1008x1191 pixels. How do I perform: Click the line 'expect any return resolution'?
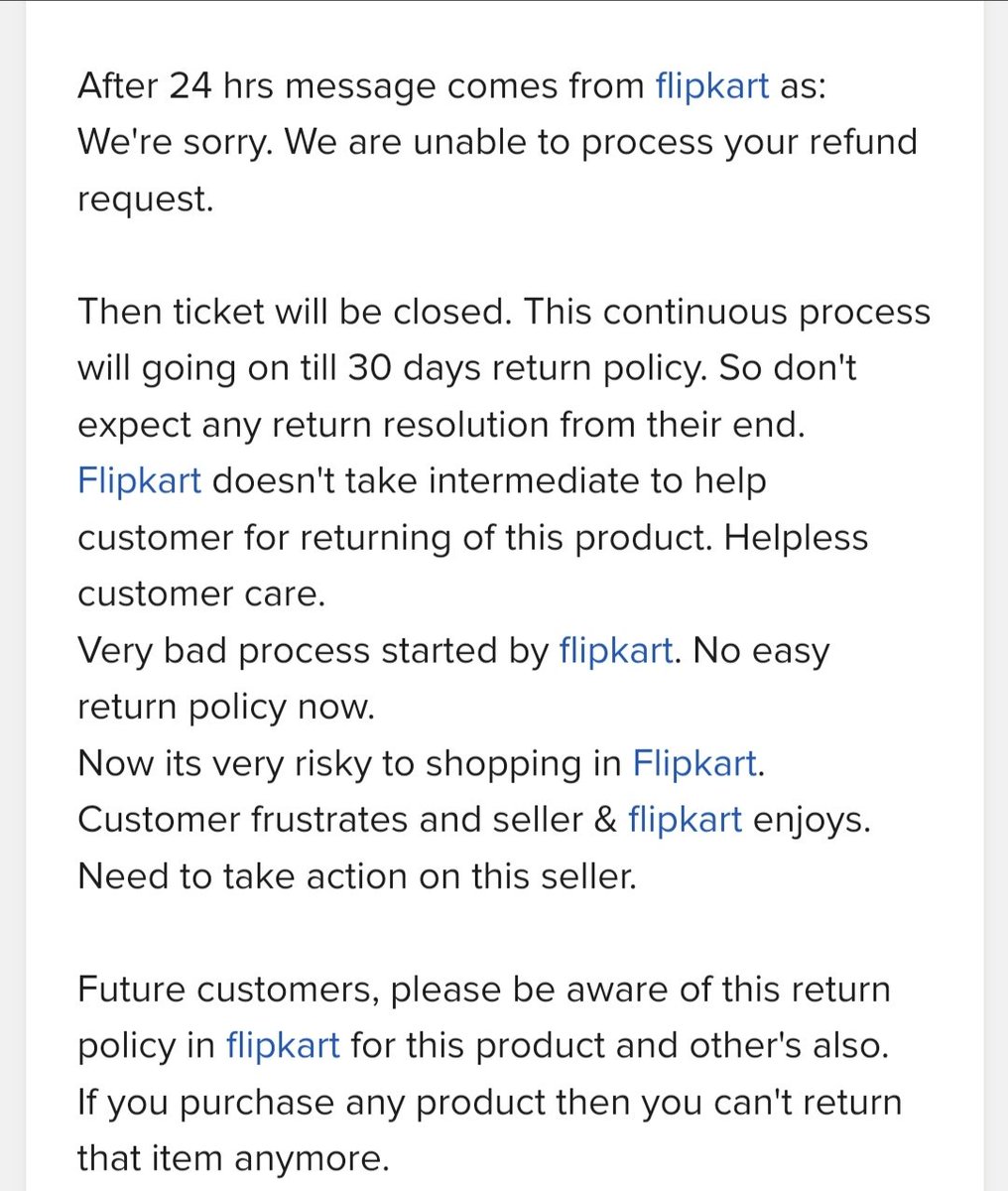[441, 426]
